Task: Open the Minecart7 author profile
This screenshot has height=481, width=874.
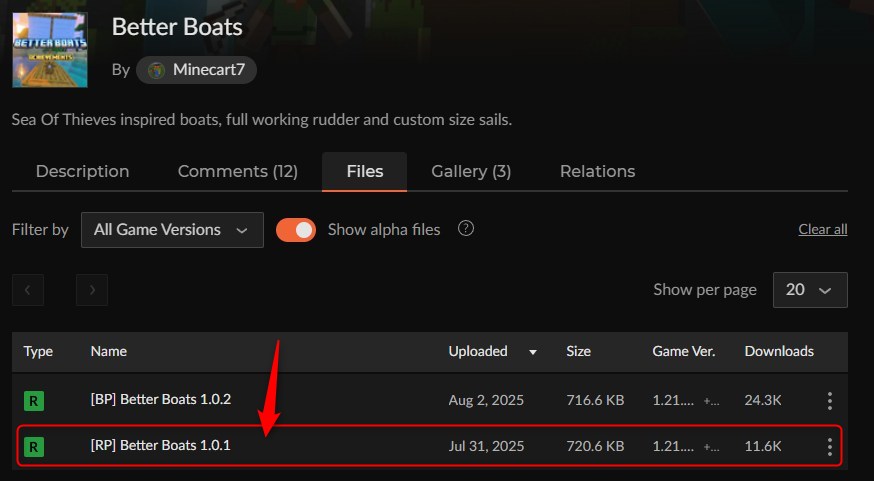Action: 196,70
